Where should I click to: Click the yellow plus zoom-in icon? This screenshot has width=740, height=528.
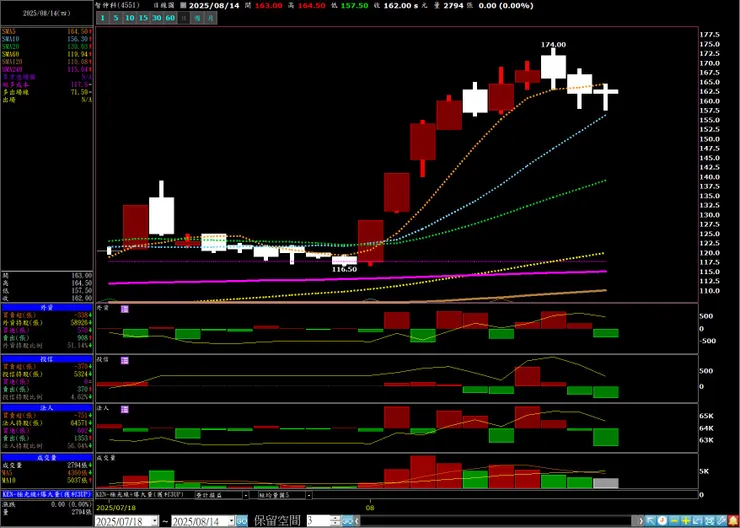tap(686, 521)
